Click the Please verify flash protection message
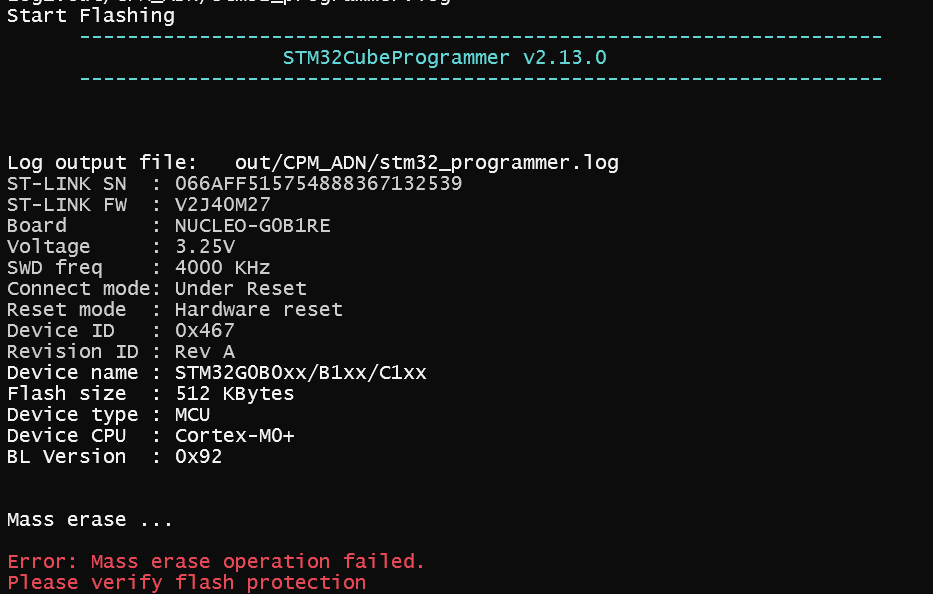 [x=186, y=582]
